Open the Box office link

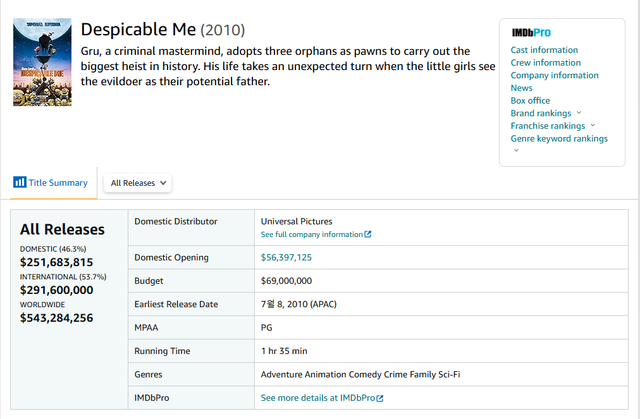(530, 101)
